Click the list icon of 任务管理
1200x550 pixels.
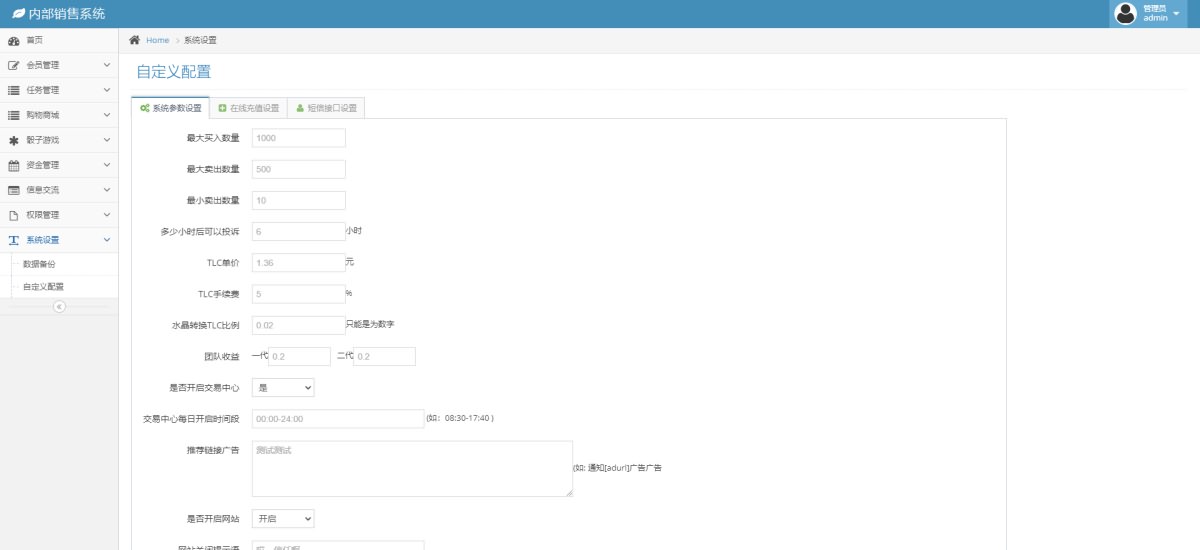pyautogui.click(x=14, y=91)
